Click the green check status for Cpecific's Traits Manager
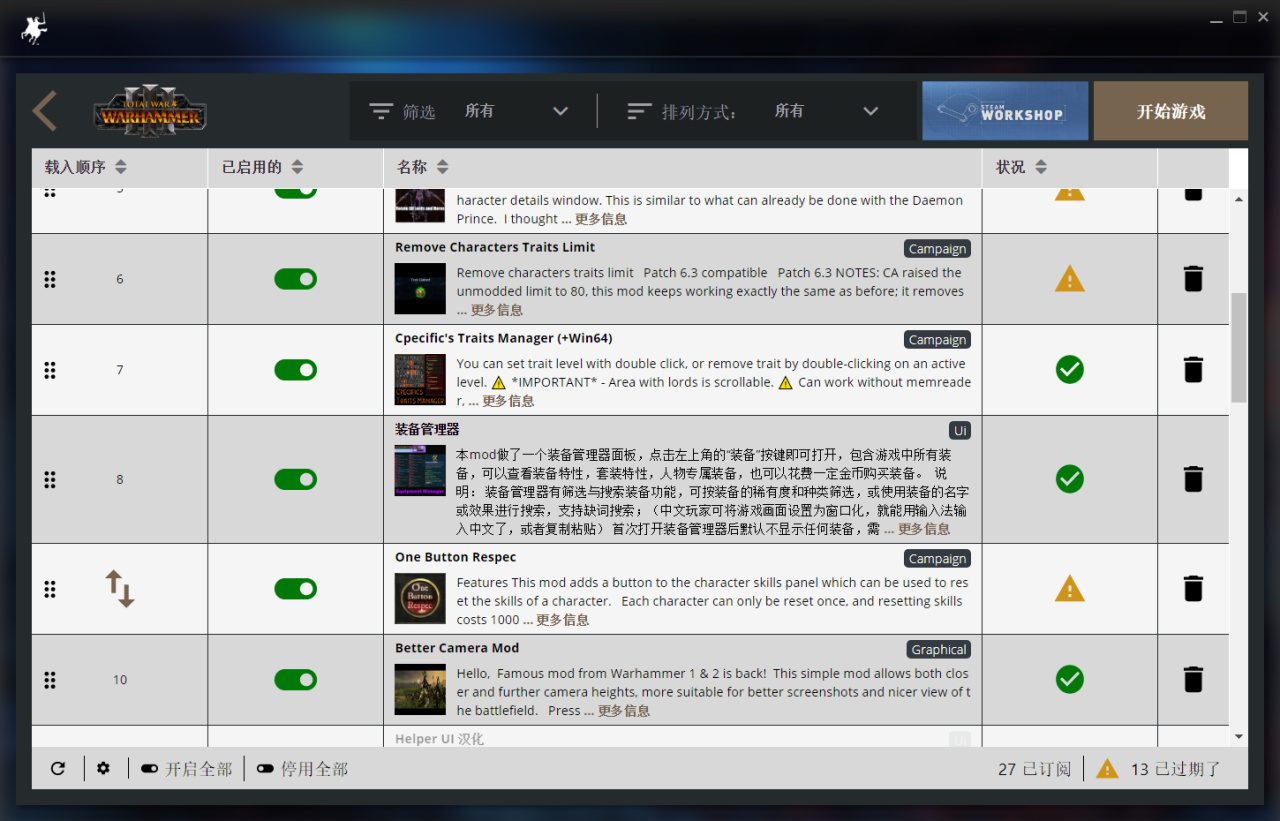 1069,370
